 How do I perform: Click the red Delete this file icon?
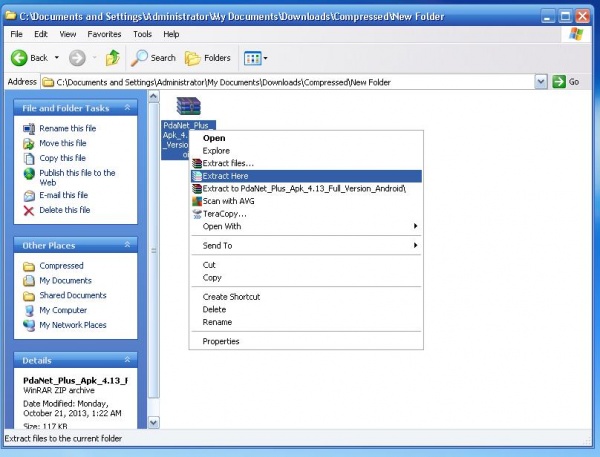28,210
